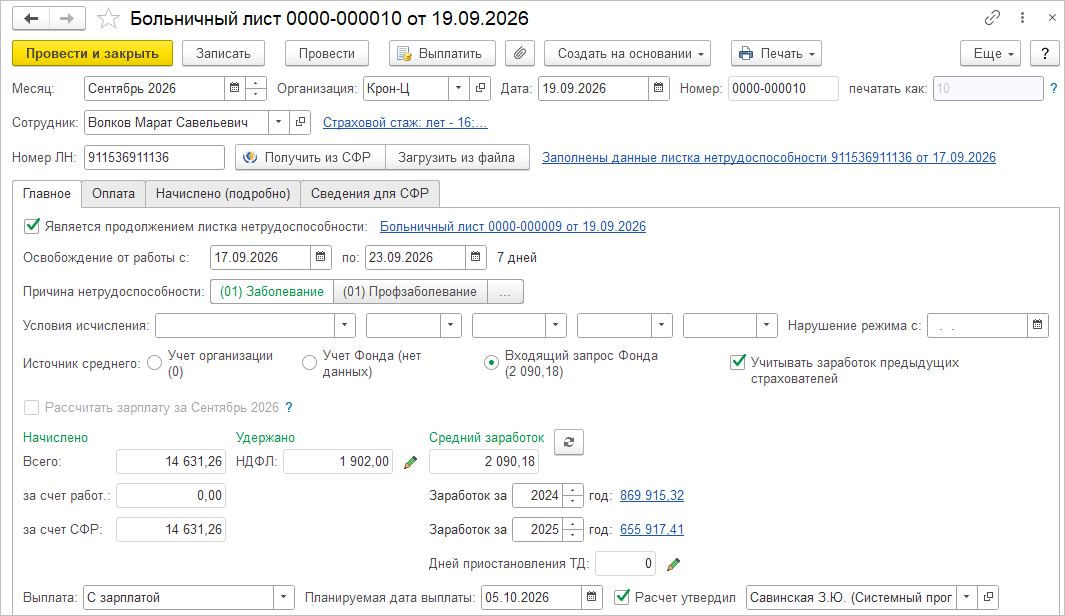Recalculate average earnings with refresh button
This screenshot has height=616, width=1065.
pyautogui.click(x=568, y=442)
